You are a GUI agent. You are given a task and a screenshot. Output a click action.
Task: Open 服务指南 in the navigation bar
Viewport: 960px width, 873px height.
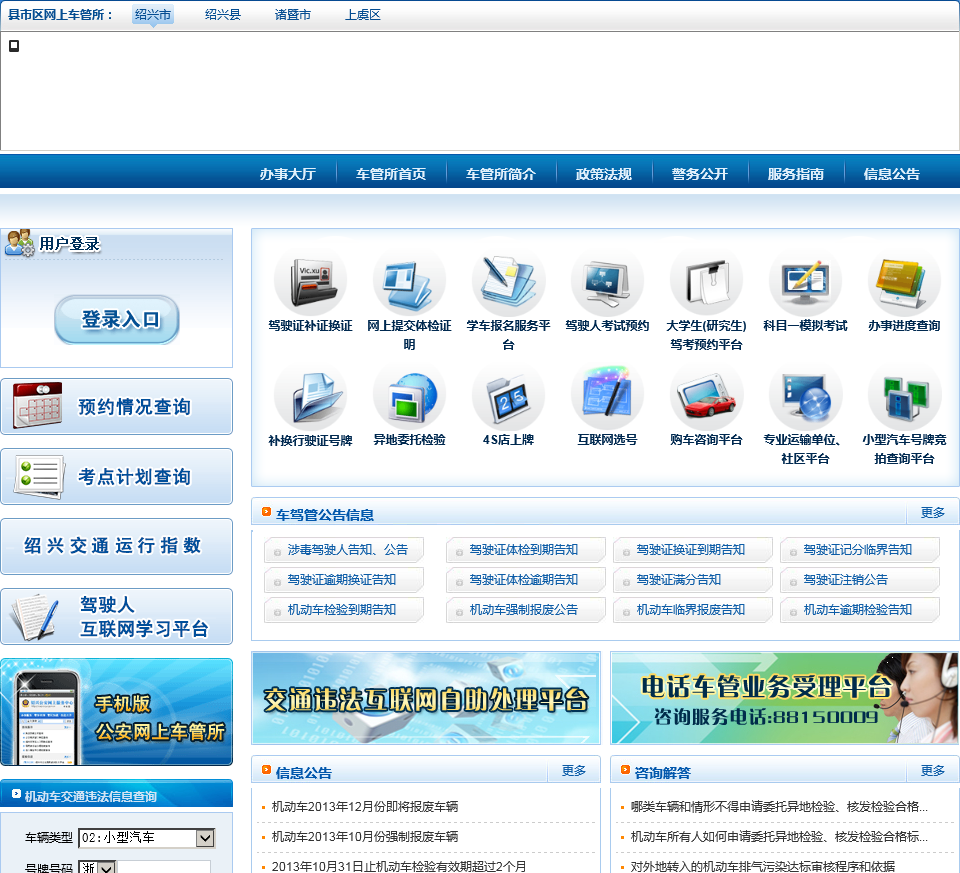[795, 174]
